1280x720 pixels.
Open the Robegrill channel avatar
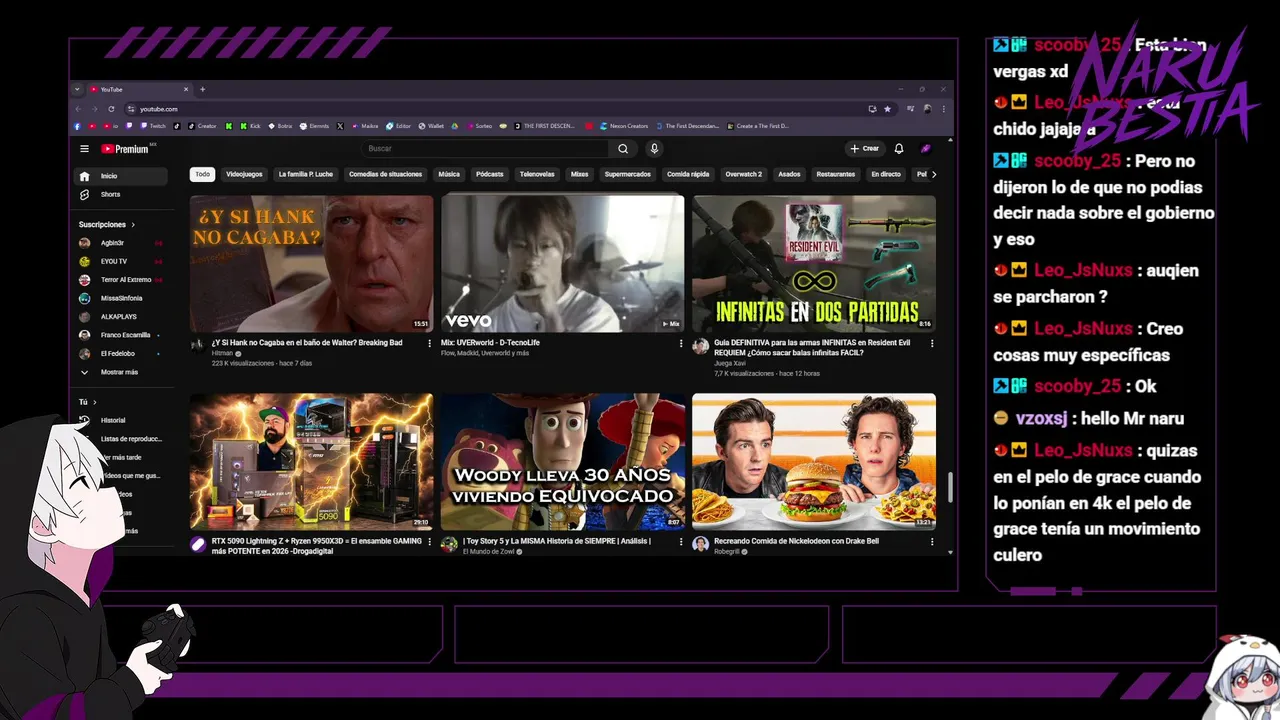[x=700, y=544]
